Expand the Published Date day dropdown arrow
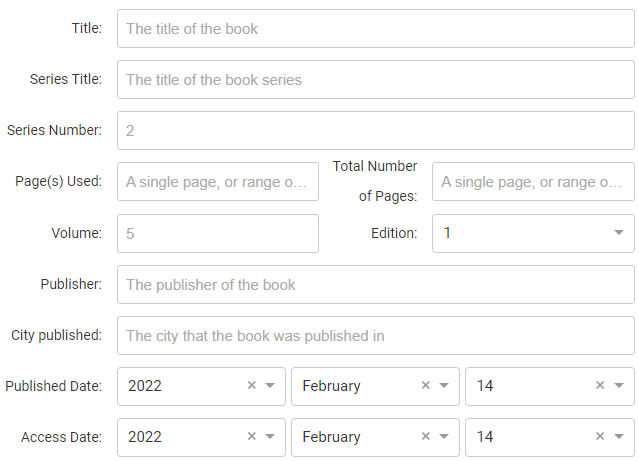 point(618,386)
